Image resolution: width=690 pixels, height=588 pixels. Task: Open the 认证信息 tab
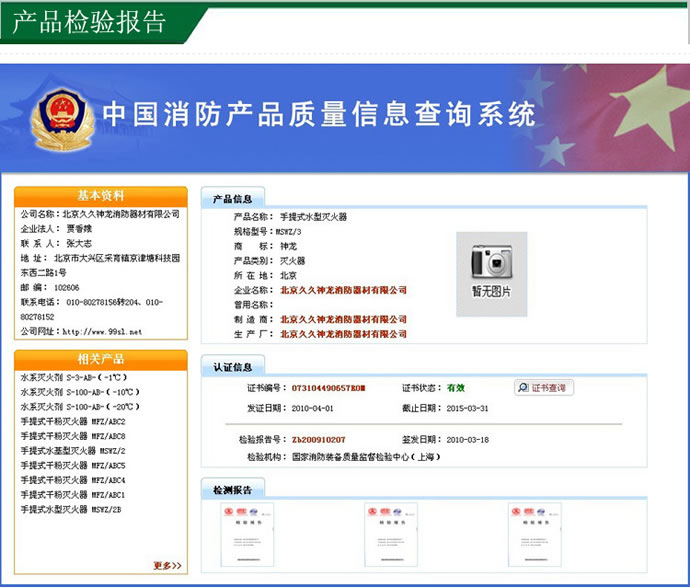click(233, 367)
